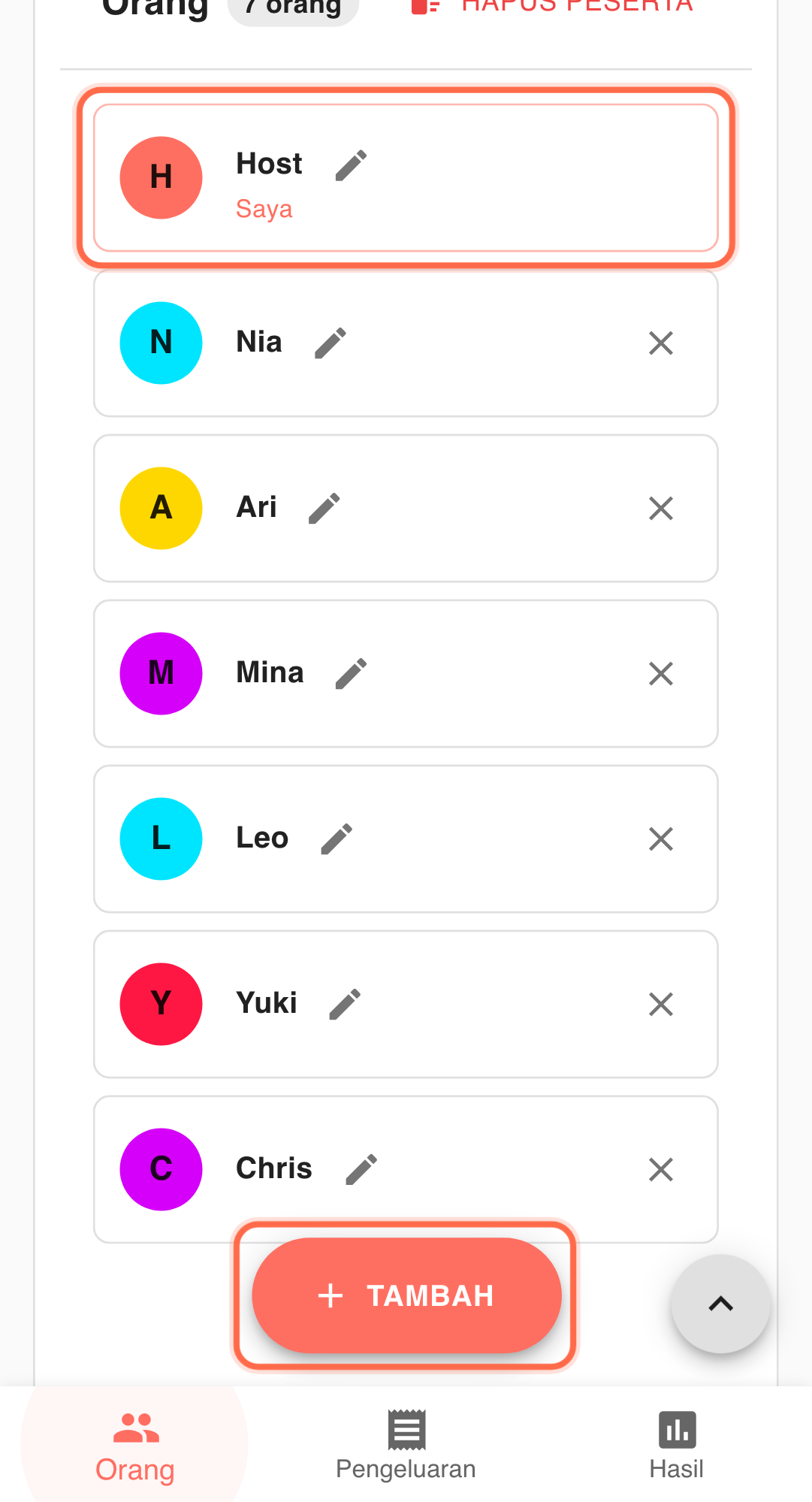Click the pencil icon next to Nia
This screenshot has width=812, height=1502.
(x=331, y=343)
